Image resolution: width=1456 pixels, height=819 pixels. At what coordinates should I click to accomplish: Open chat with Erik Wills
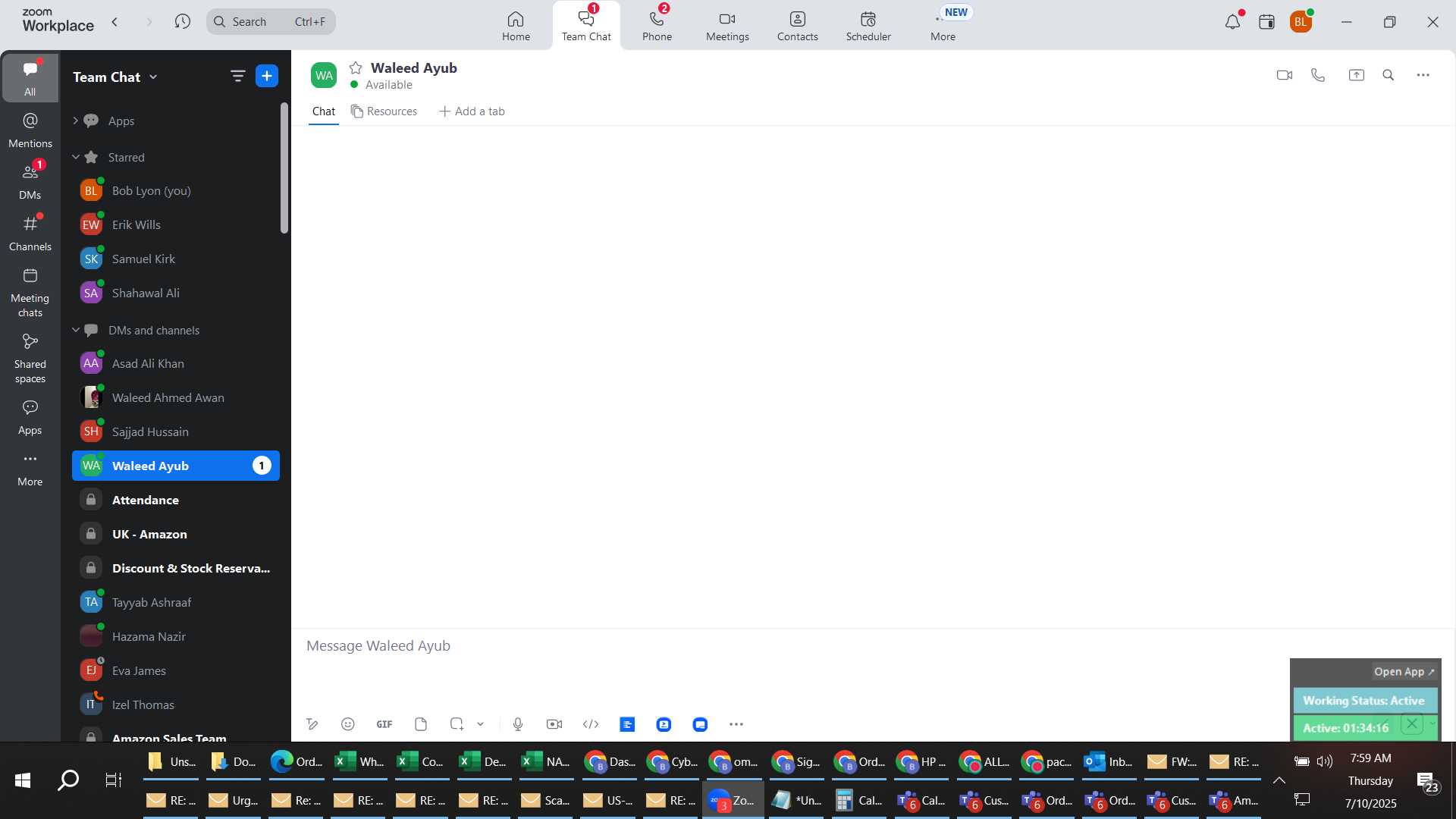coord(176,224)
